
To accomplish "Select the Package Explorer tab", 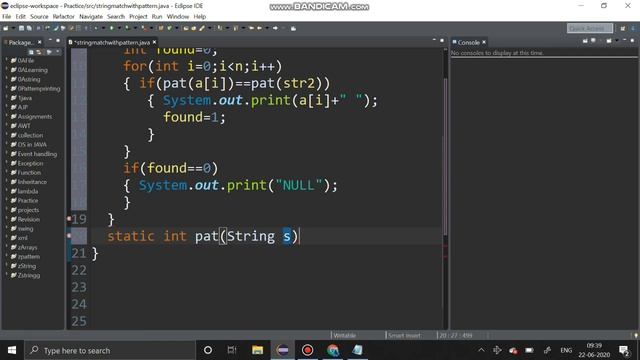I will pyautogui.click(x=21, y=42).
